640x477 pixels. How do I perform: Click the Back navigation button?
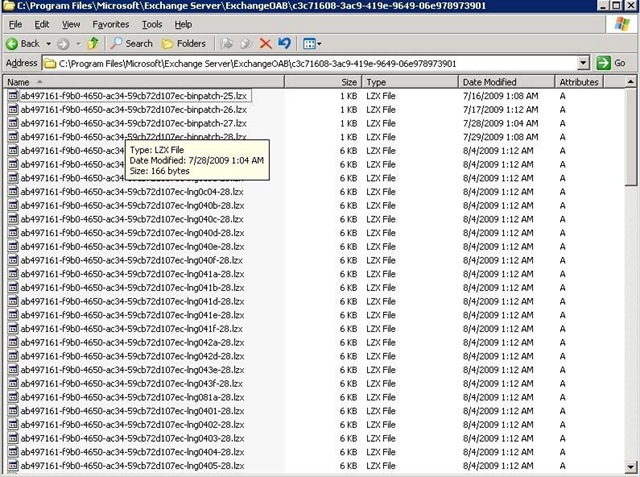click(x=23, y=44)
